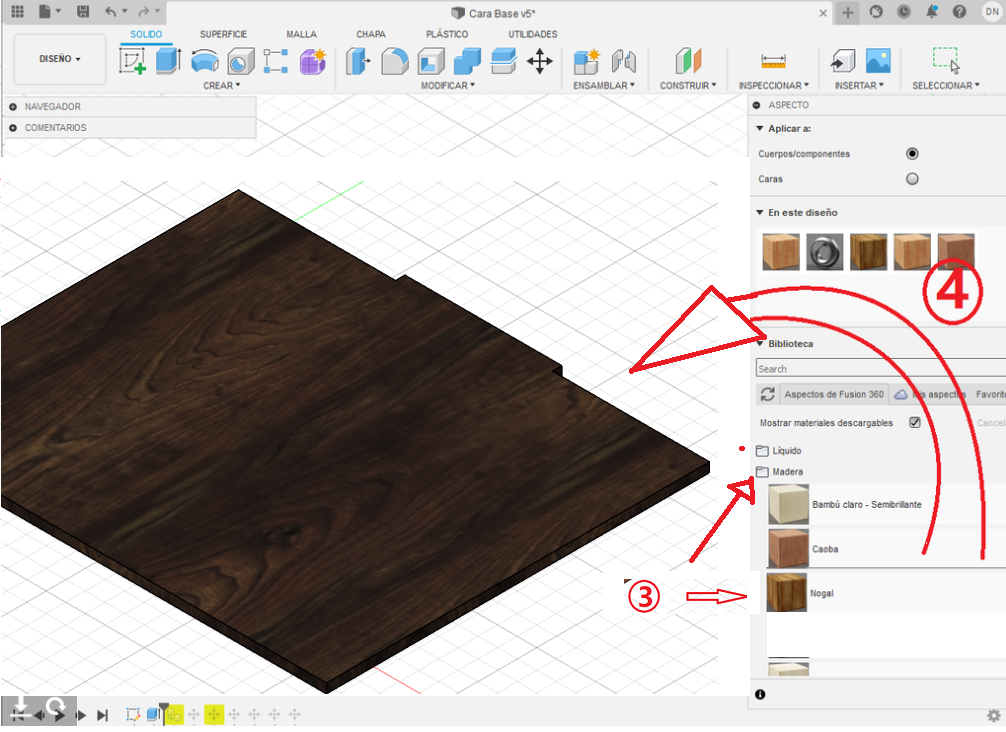Select the Joint tool
The image size is (1006, 732).
[624, 61]
